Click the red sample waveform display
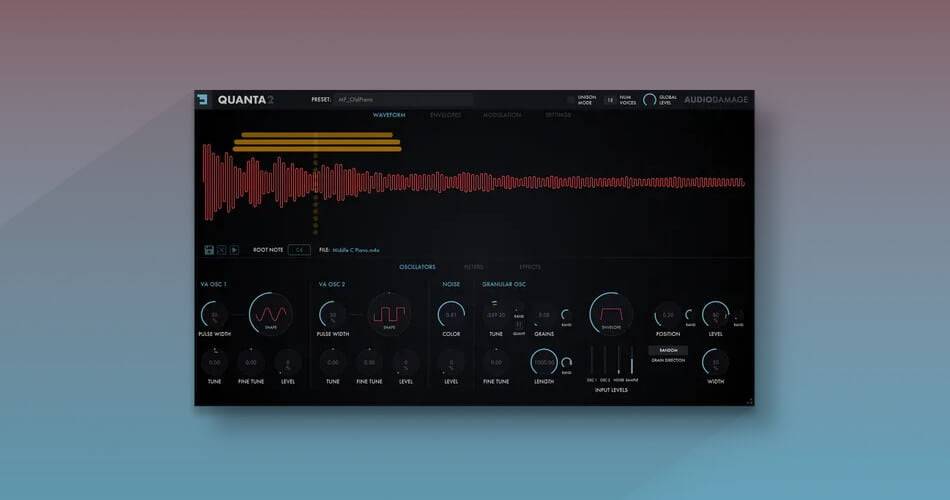 474,182
